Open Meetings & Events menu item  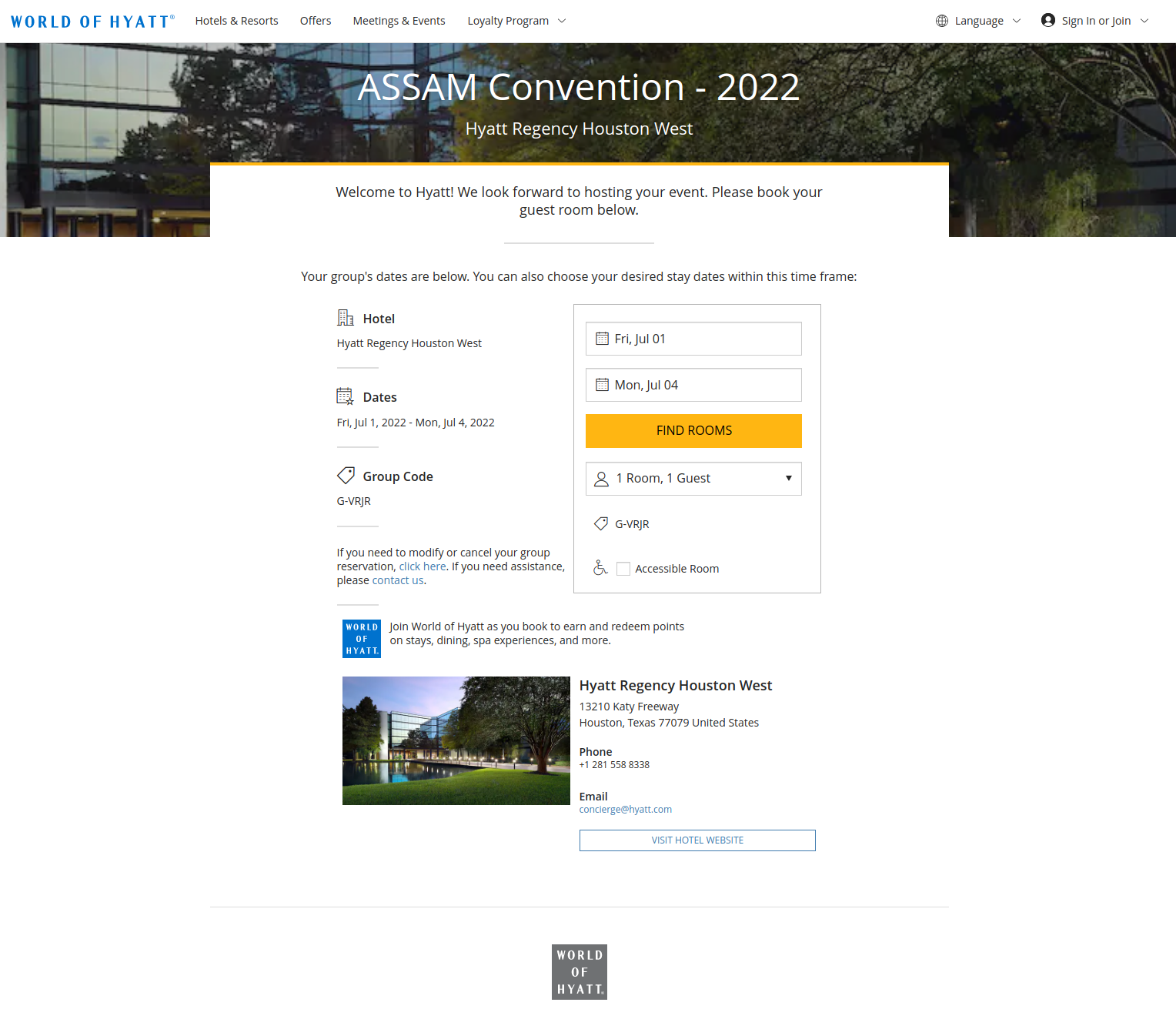tap(399, 21)
